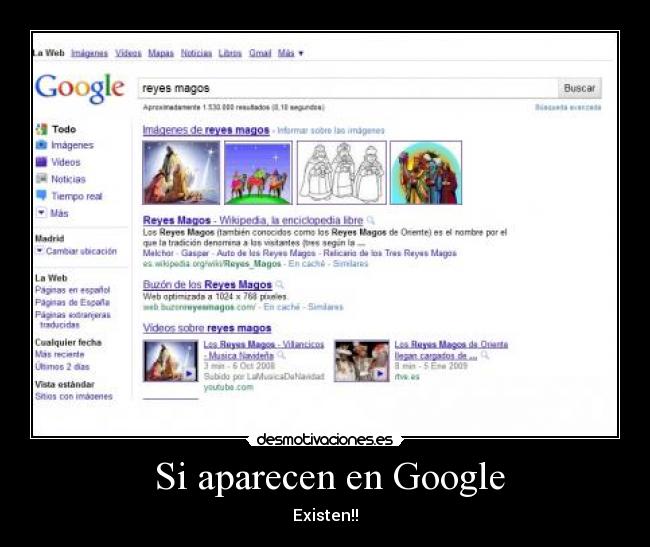
Task: Open the black and white kings drawing thumbnail
Action: click(x=342, y=172)
